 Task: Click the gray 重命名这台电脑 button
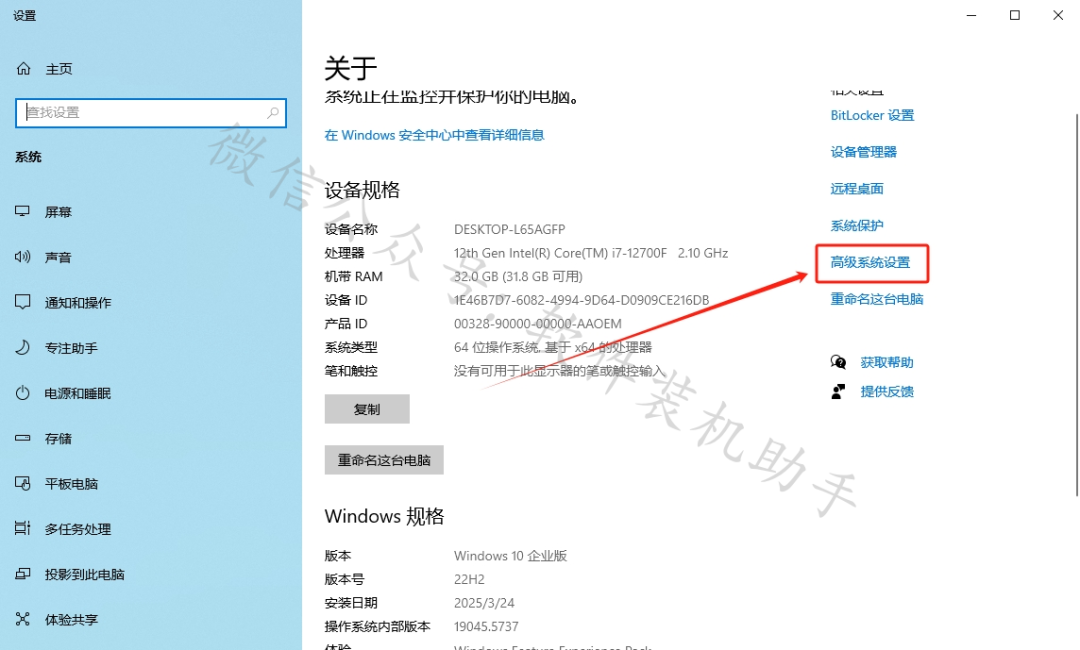click(384, 460)
